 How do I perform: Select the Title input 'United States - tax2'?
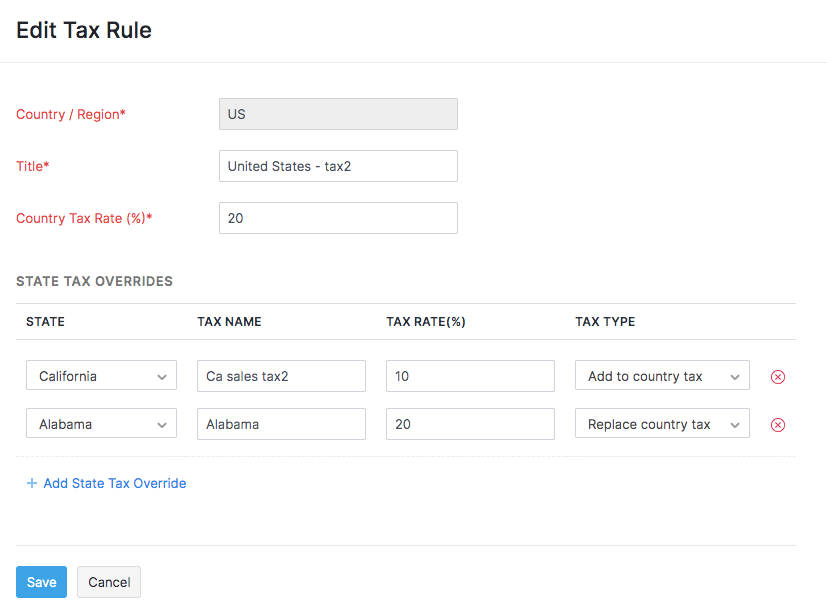(337, 166)
